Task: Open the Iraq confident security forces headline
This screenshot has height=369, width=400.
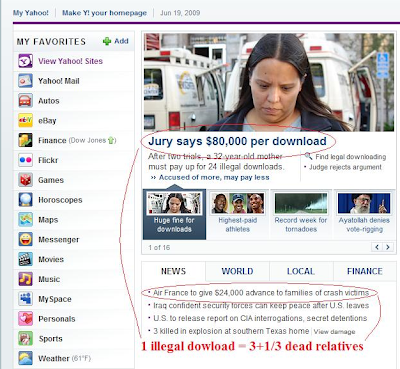Action: (x=261, y=306)
